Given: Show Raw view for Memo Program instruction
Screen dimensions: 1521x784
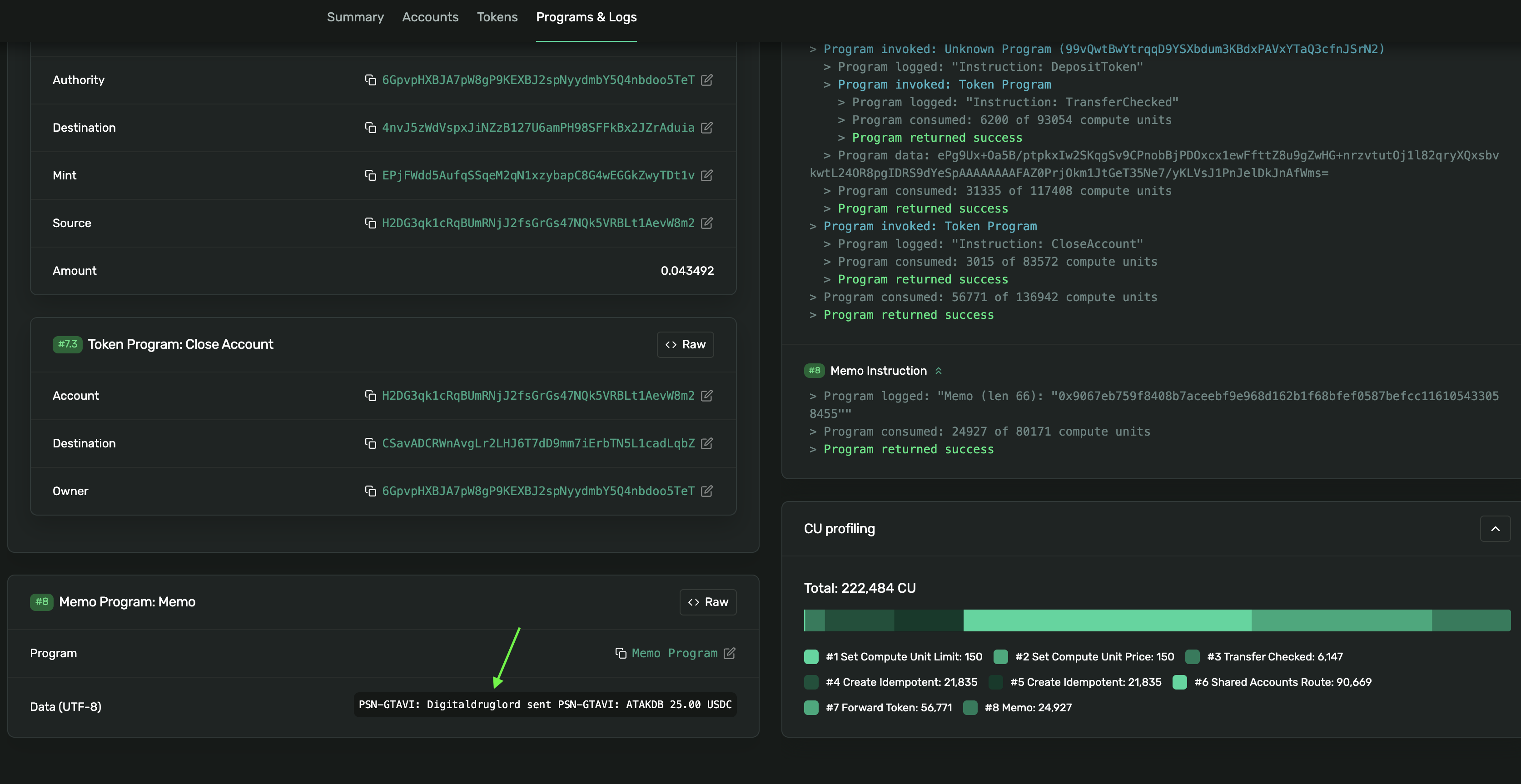Looking at the screenshot, I should coord(708,602).
